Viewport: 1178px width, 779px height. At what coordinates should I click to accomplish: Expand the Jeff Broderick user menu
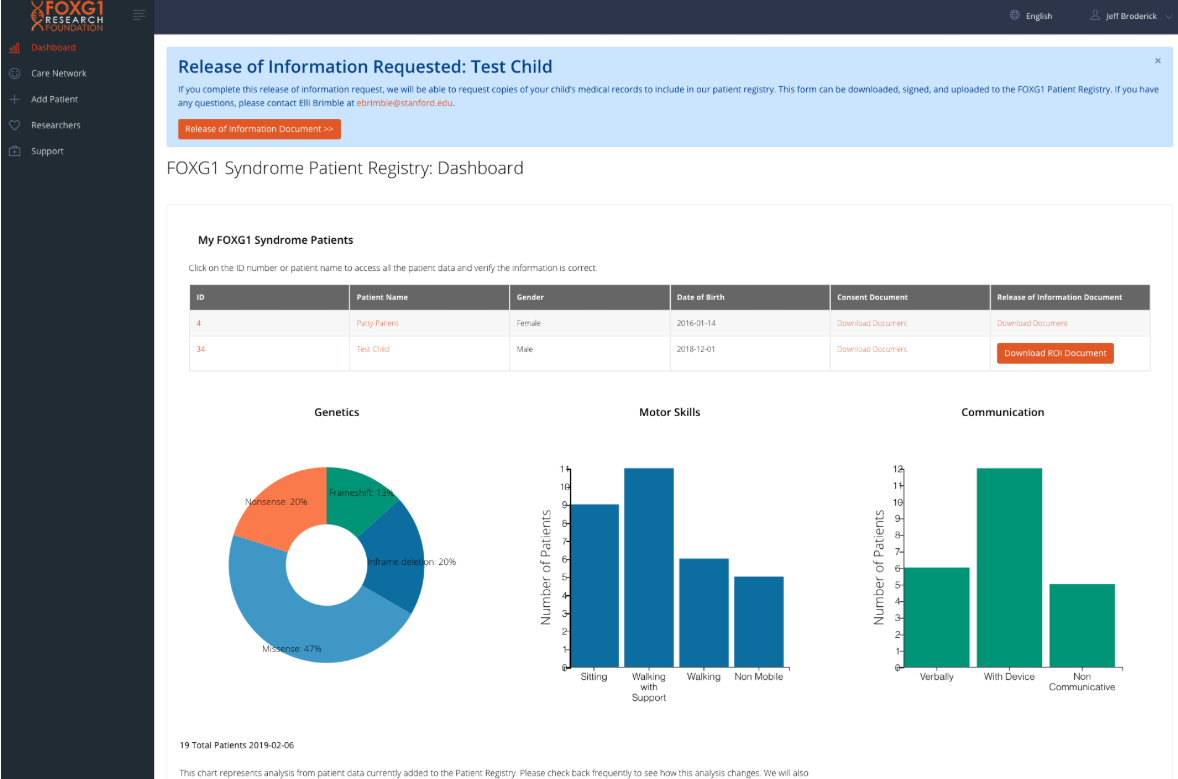1131,16
